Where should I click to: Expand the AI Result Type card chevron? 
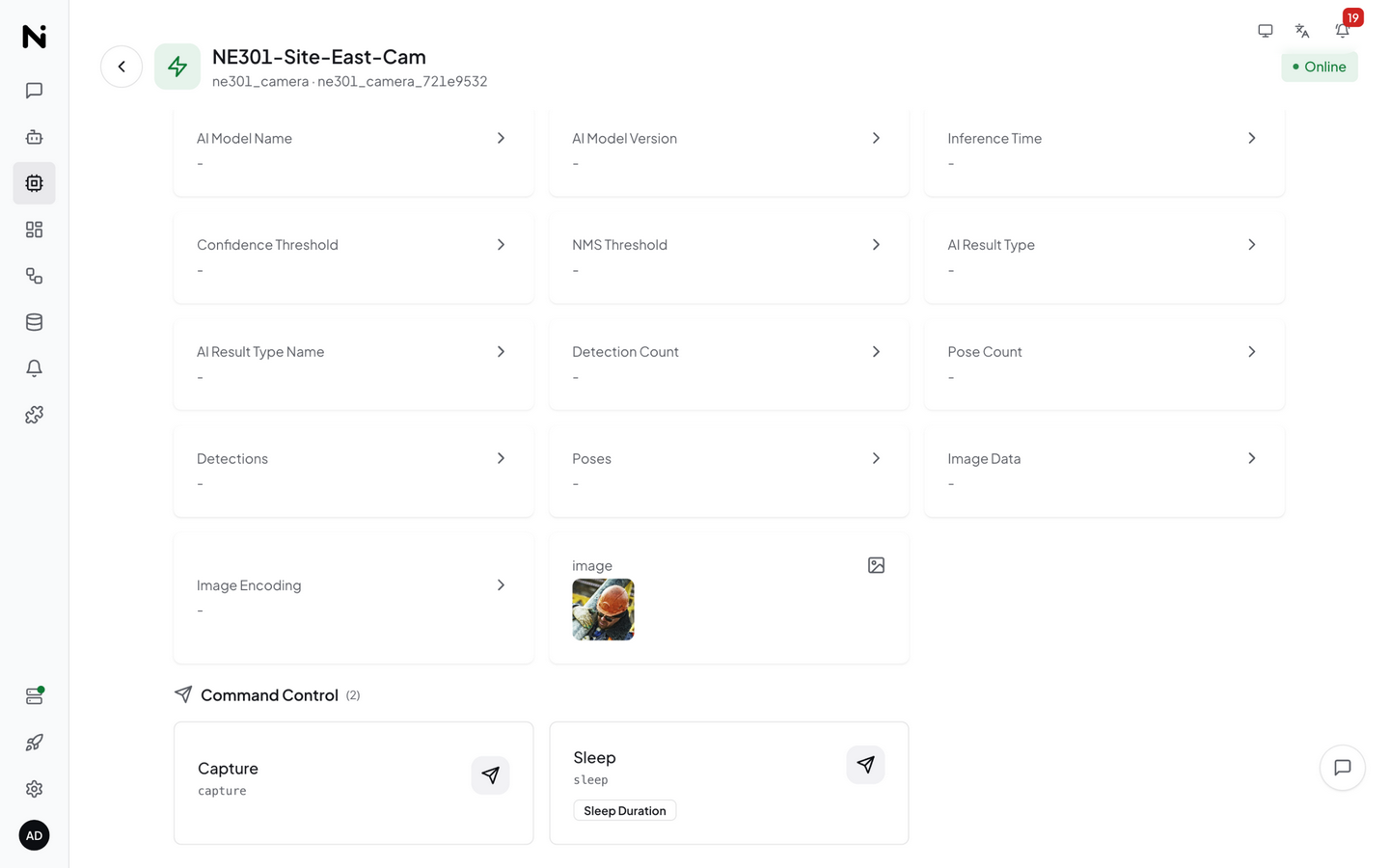(1251, 245)
